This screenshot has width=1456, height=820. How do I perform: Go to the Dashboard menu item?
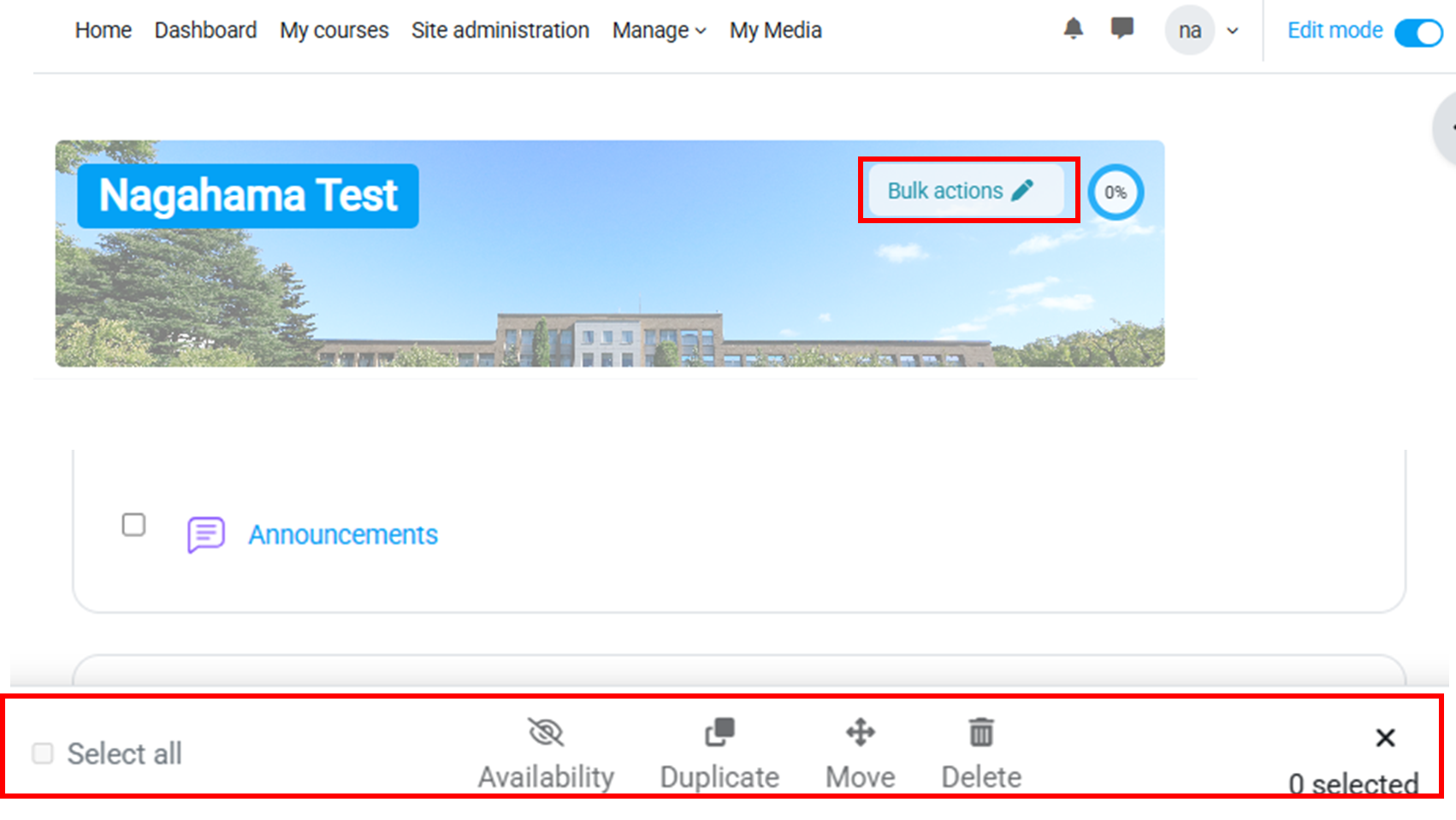[x=205, y=31]
